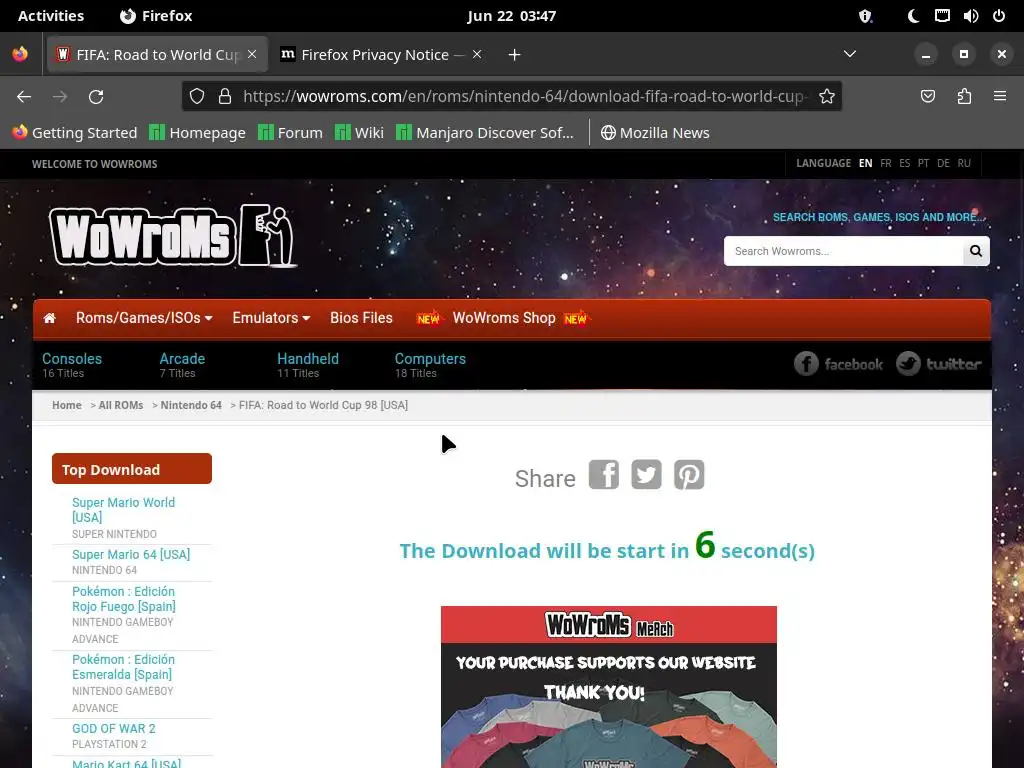The image size is (1024, 768).
Task: Switch language to FR
Action: [886, 163]
